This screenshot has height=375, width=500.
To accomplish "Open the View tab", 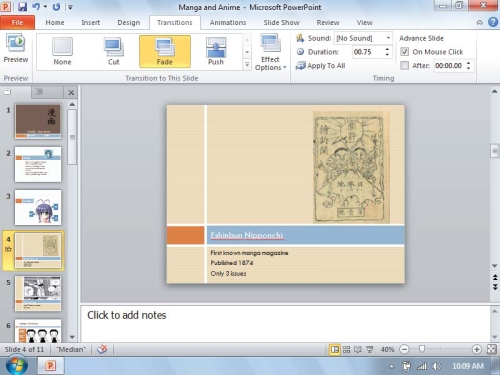I will pyautogui.click(x=364, y=22).
